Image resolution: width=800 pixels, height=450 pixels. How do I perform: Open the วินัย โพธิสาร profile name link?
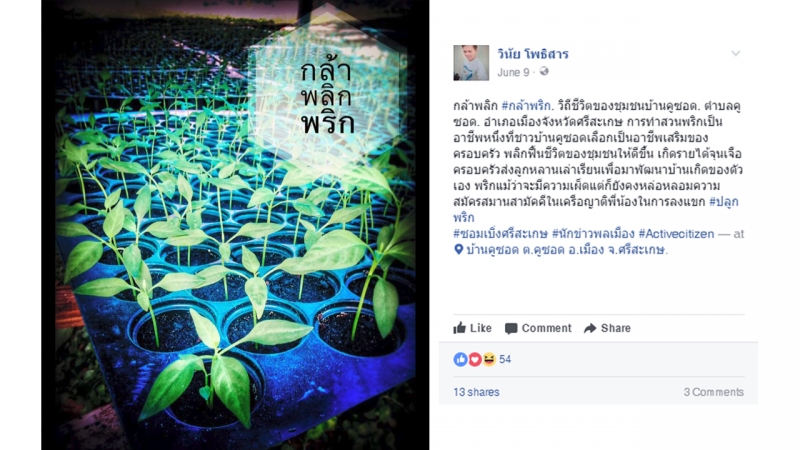click(533, 54)
